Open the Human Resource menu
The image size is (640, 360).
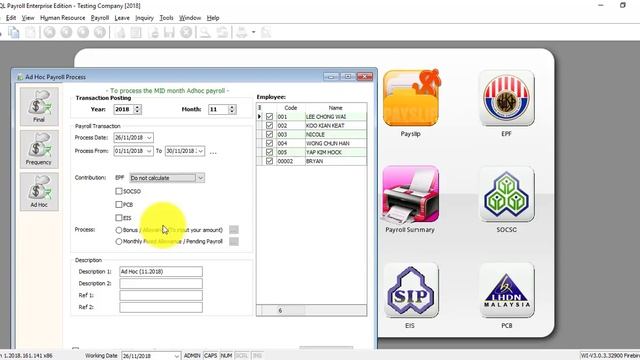[62, 18]
